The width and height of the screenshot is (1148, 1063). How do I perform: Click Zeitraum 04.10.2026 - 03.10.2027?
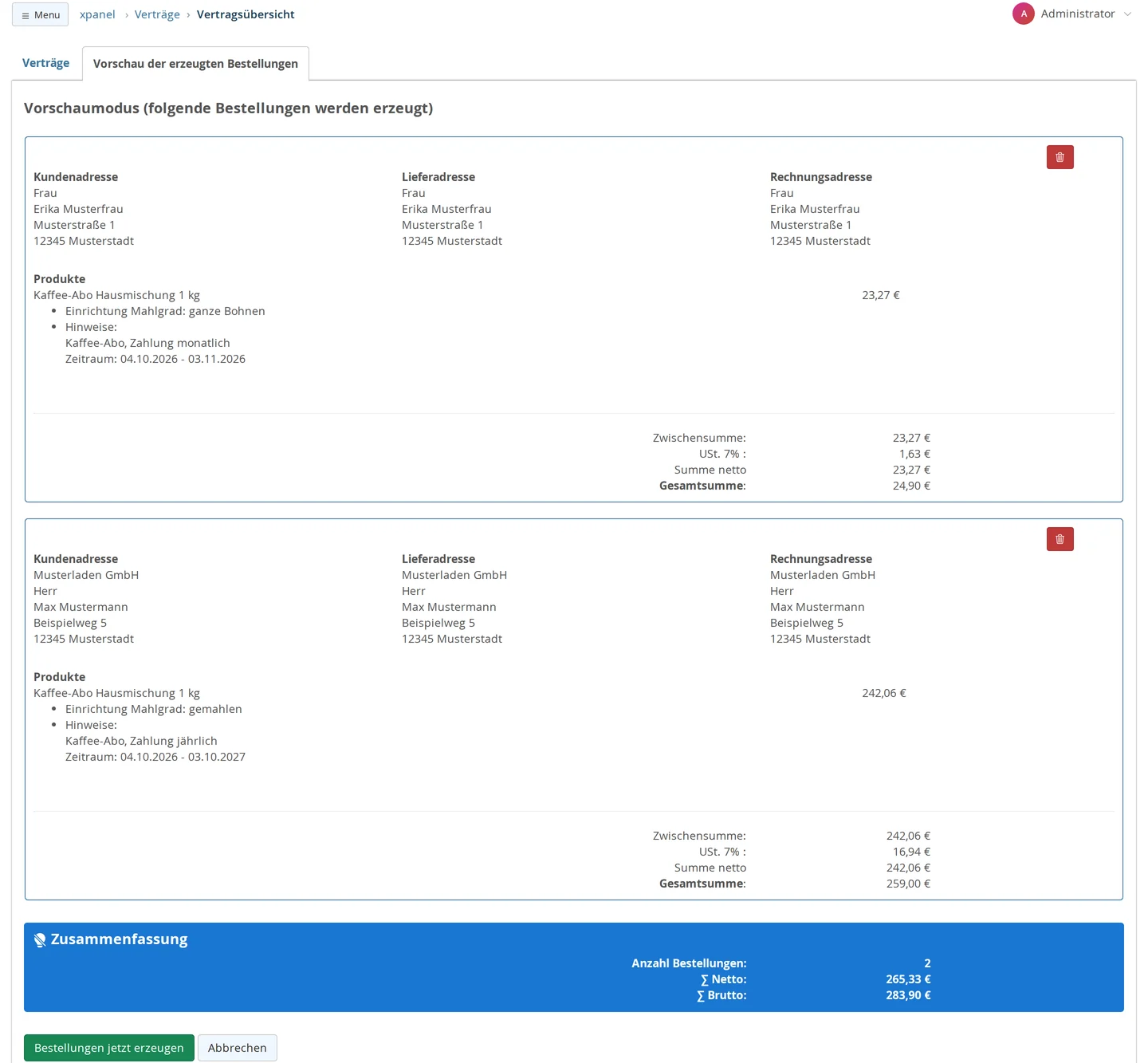155,757
